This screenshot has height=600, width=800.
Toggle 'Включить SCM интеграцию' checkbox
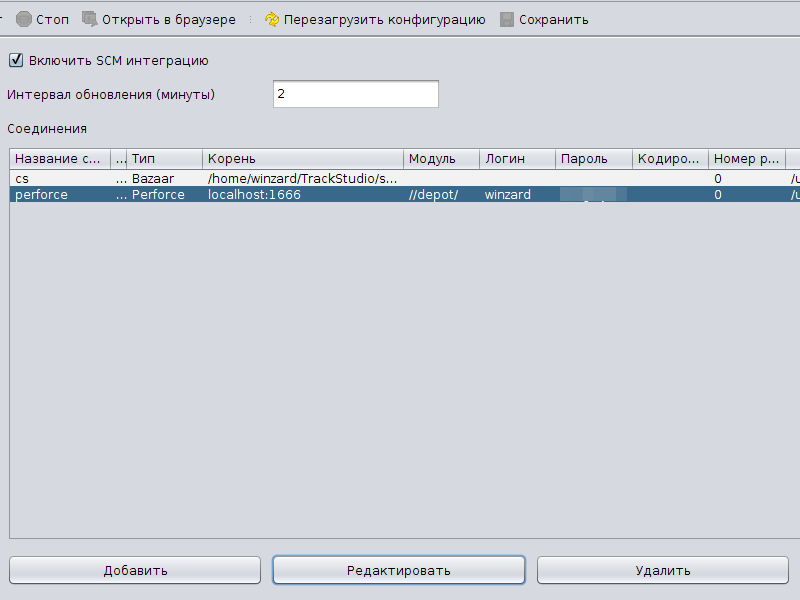(x=16, y=60)
